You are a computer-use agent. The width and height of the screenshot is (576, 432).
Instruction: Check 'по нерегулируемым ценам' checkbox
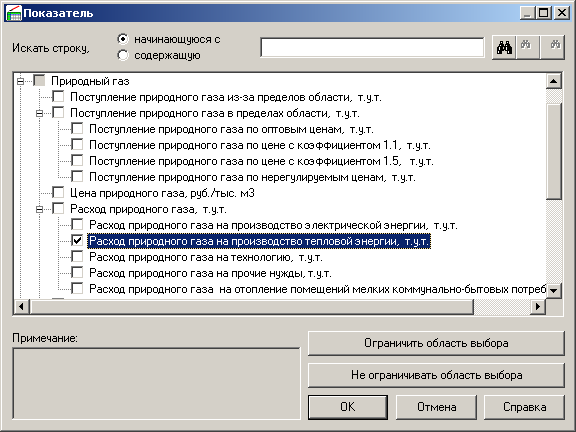(77, 176)
